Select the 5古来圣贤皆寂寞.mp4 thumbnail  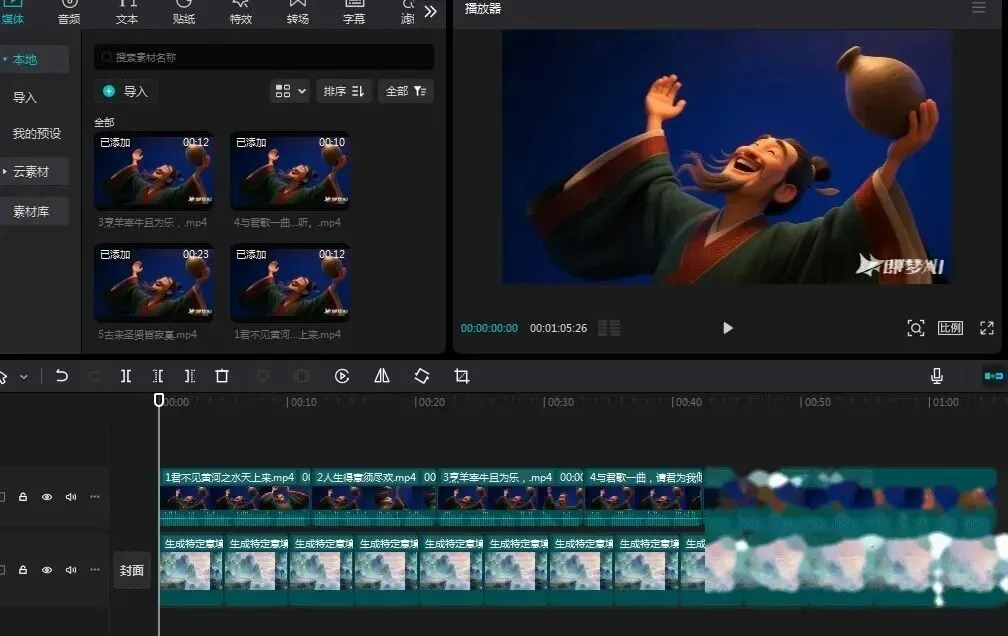154,283
